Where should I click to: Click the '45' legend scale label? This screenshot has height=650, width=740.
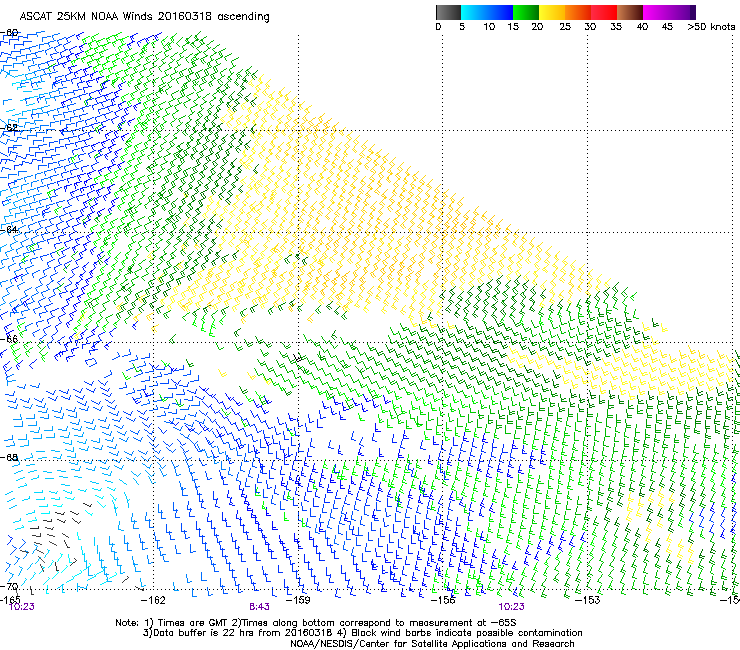click(667, 27)
